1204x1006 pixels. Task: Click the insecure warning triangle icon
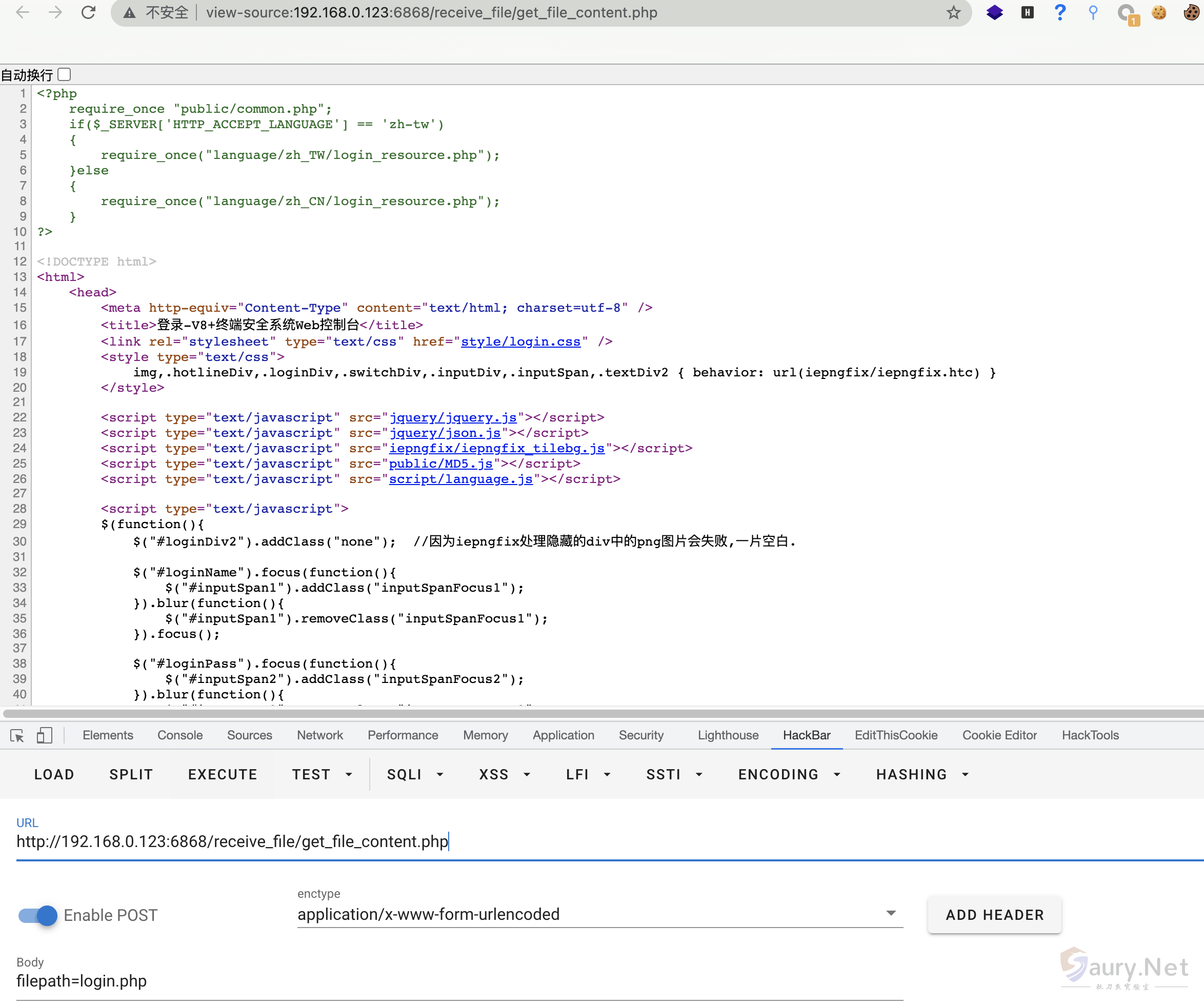pyautogui.click(x=130, y=12)
